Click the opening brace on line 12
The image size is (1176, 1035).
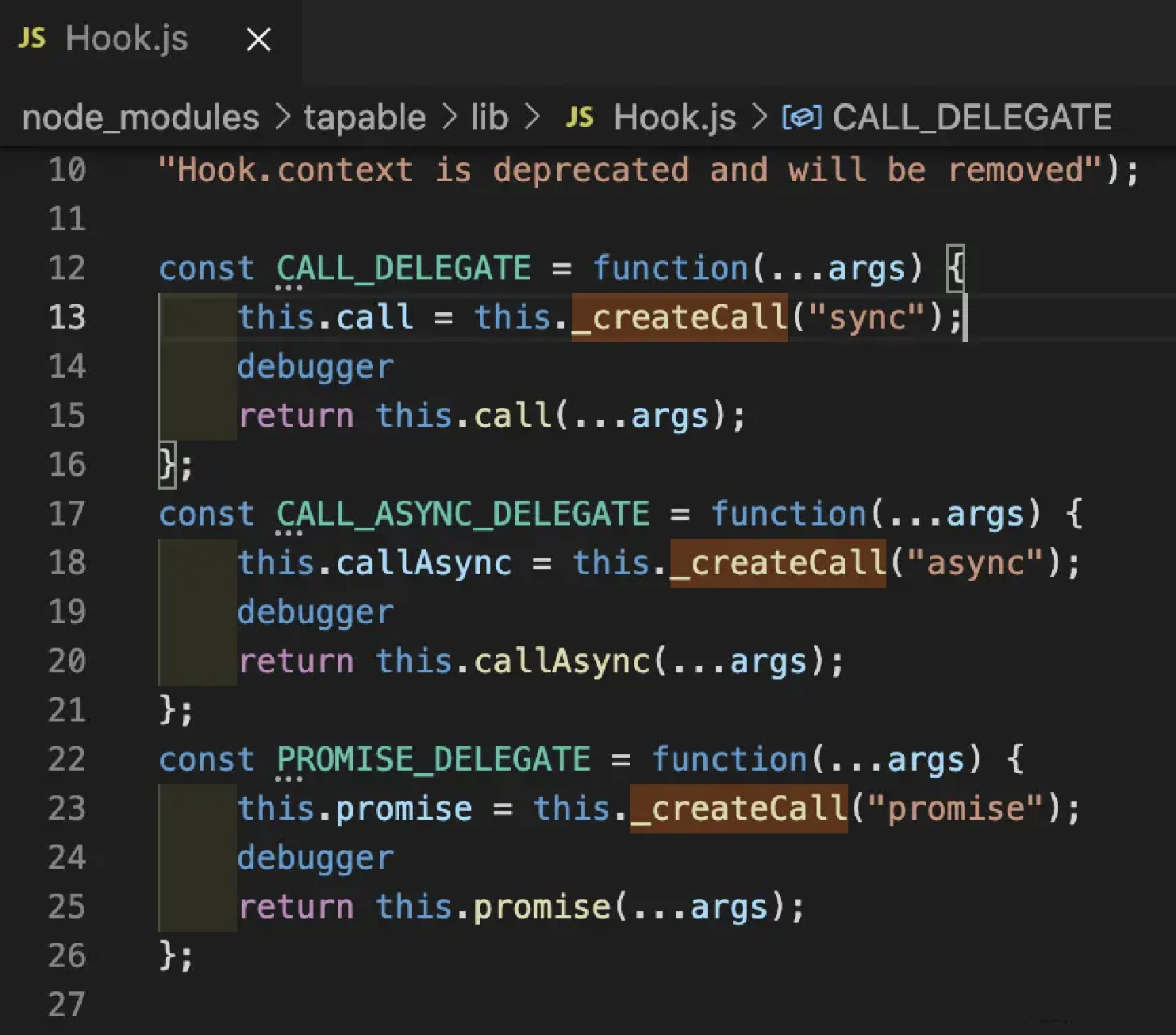point(956,268)
